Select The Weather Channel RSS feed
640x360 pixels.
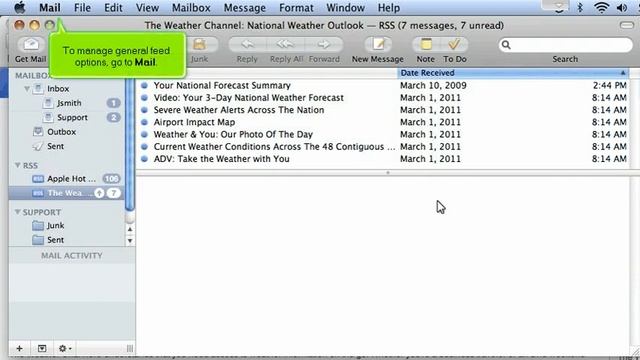pos(67,193)
